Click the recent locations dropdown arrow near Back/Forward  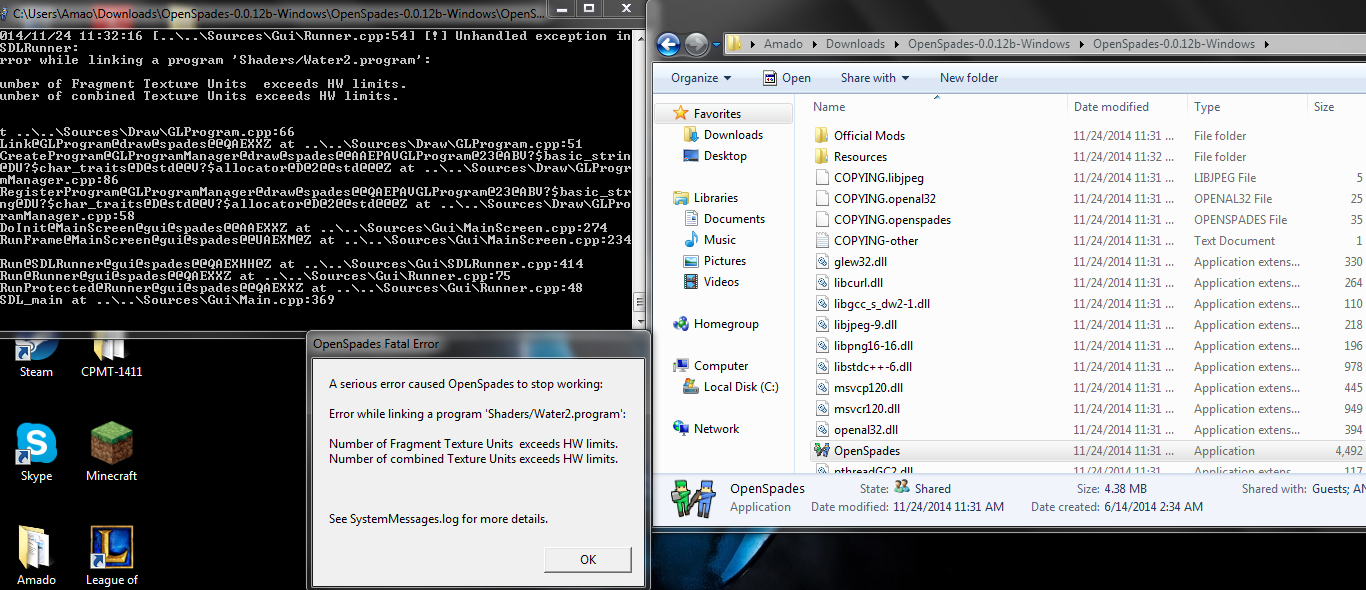(x=716, y=45)
